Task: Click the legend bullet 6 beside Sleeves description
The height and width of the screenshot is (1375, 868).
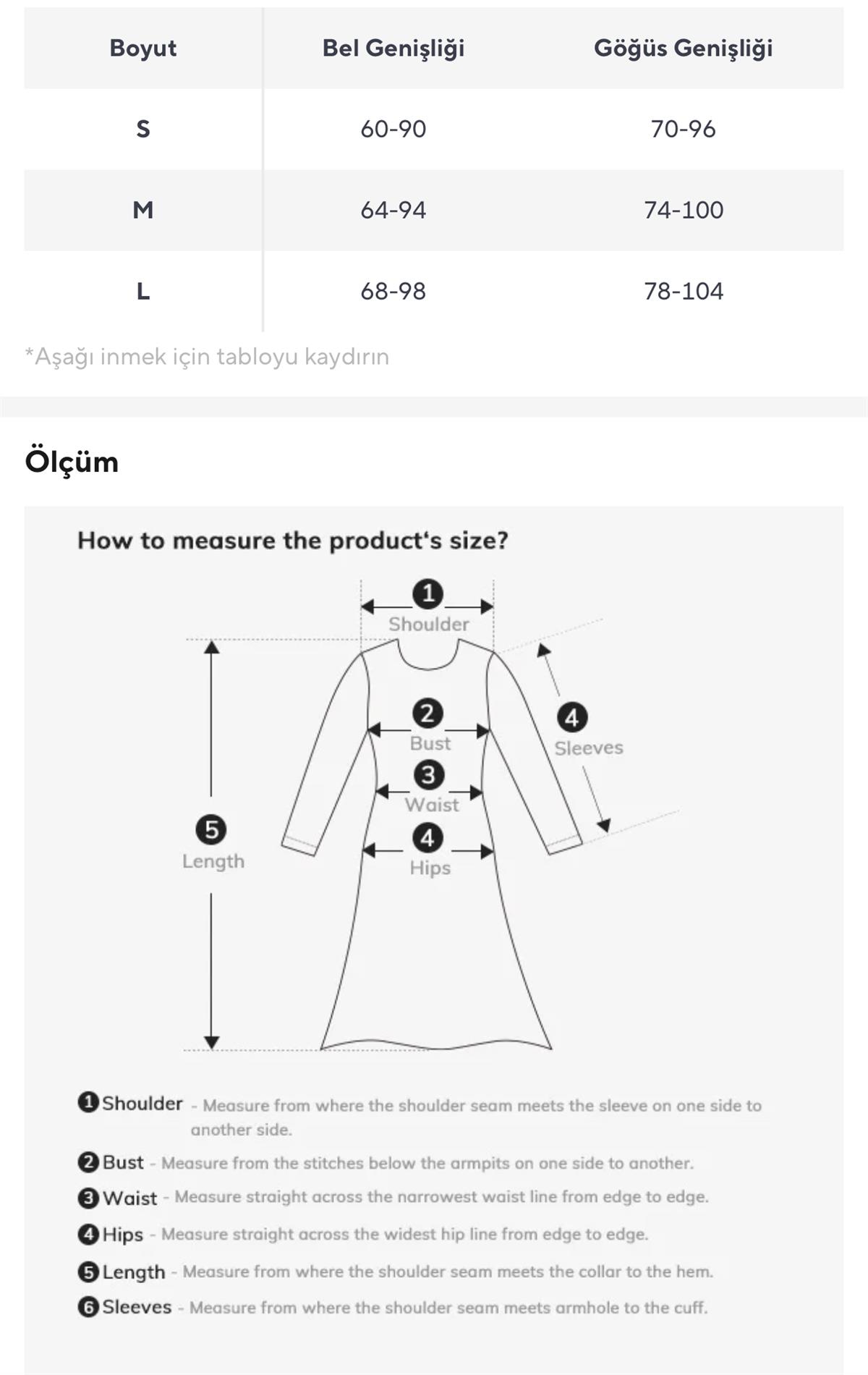Action: (x=88, y=1306)
